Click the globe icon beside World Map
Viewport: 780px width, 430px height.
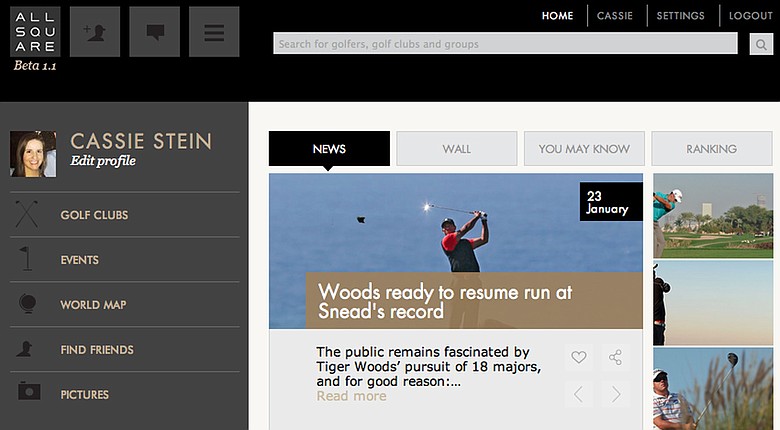(x=27, y=304)
